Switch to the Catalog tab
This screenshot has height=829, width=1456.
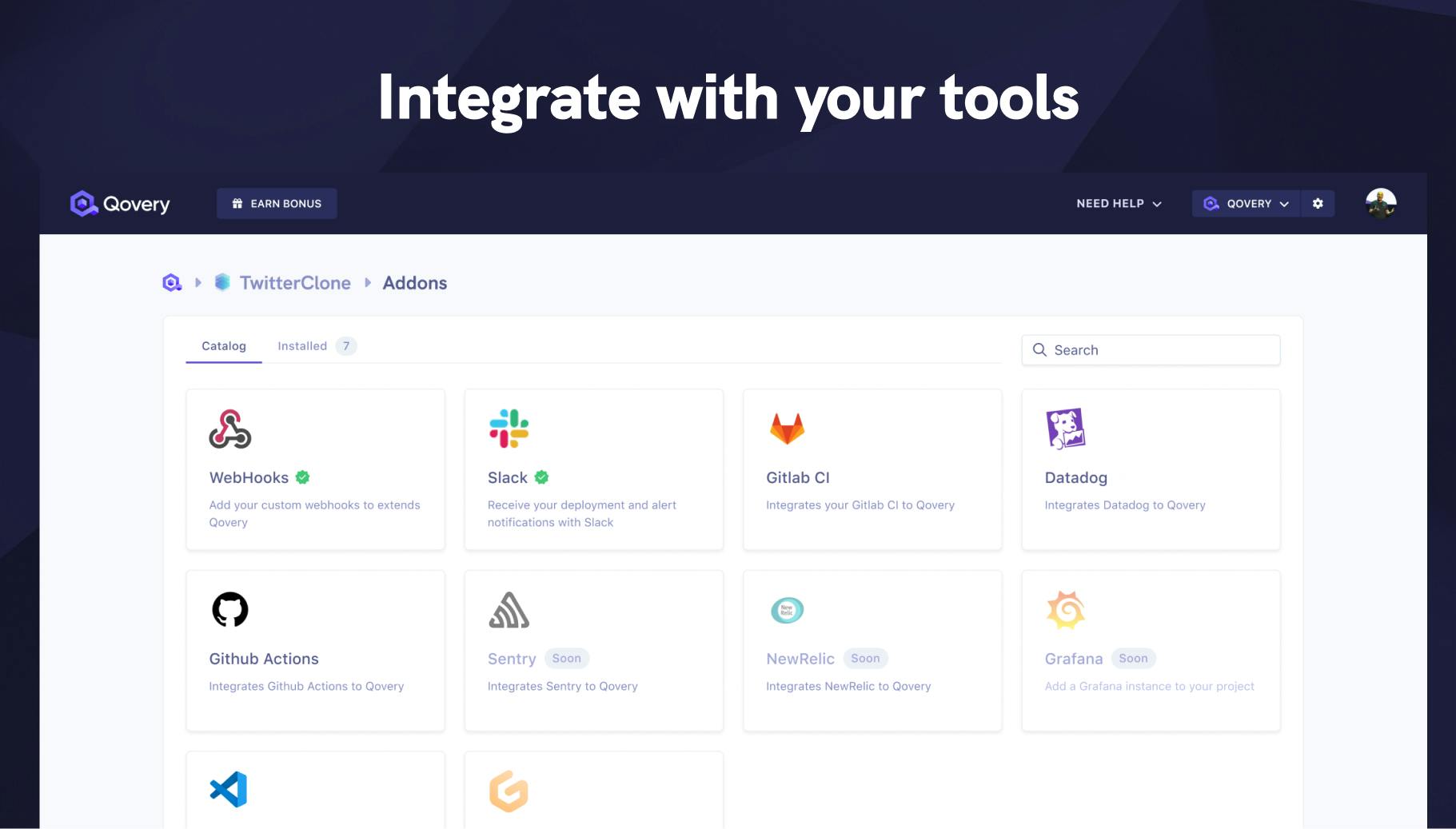coord(224,346)
